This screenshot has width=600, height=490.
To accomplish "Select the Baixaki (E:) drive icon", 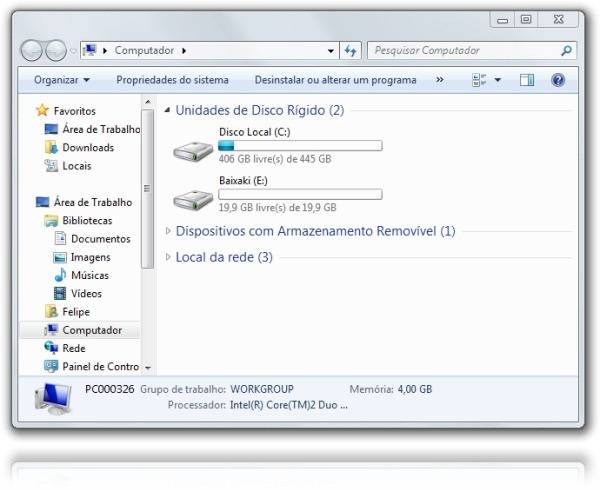I will click(193, 200).
